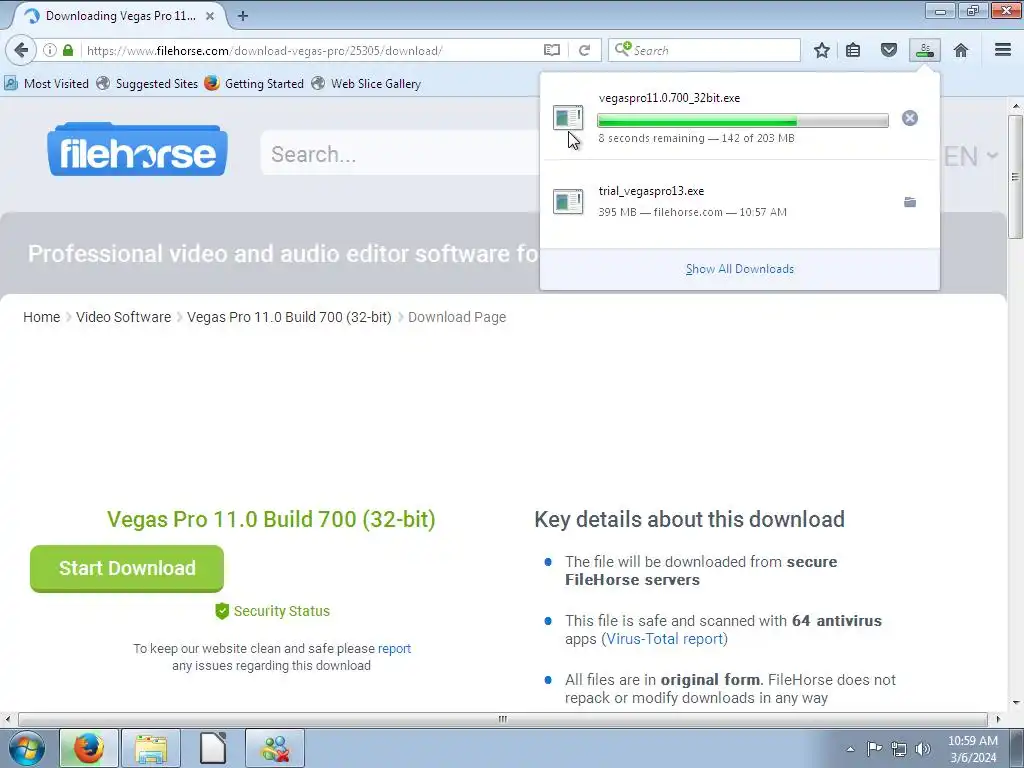This screenshot has height=768, width=1024.
Task: Click right arrow of horizontal scrollbar
Action: (x=998, y=719)
